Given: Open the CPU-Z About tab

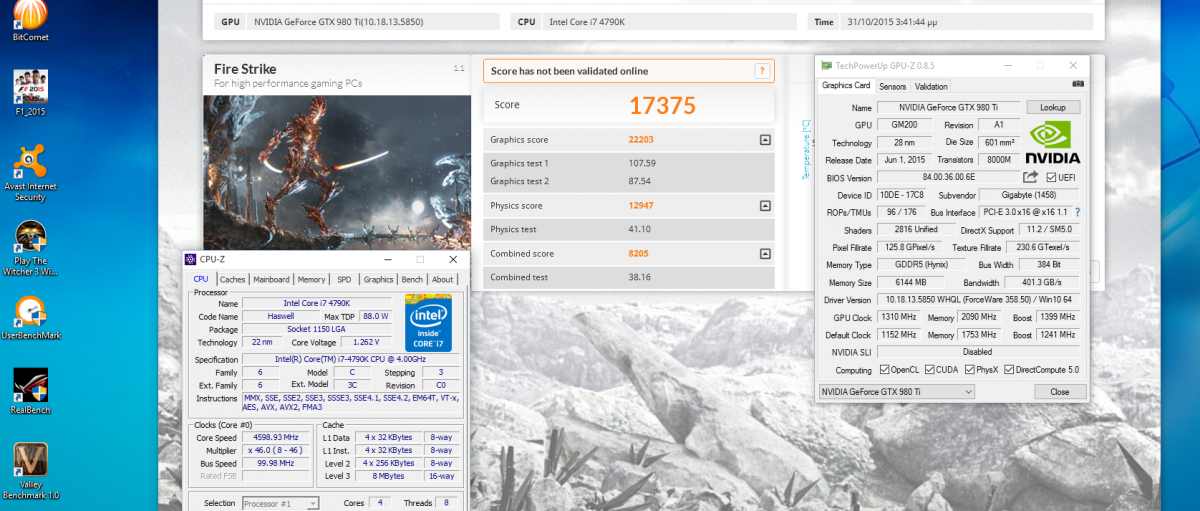Looking at the screenshot, I should (x=442, y=280).
